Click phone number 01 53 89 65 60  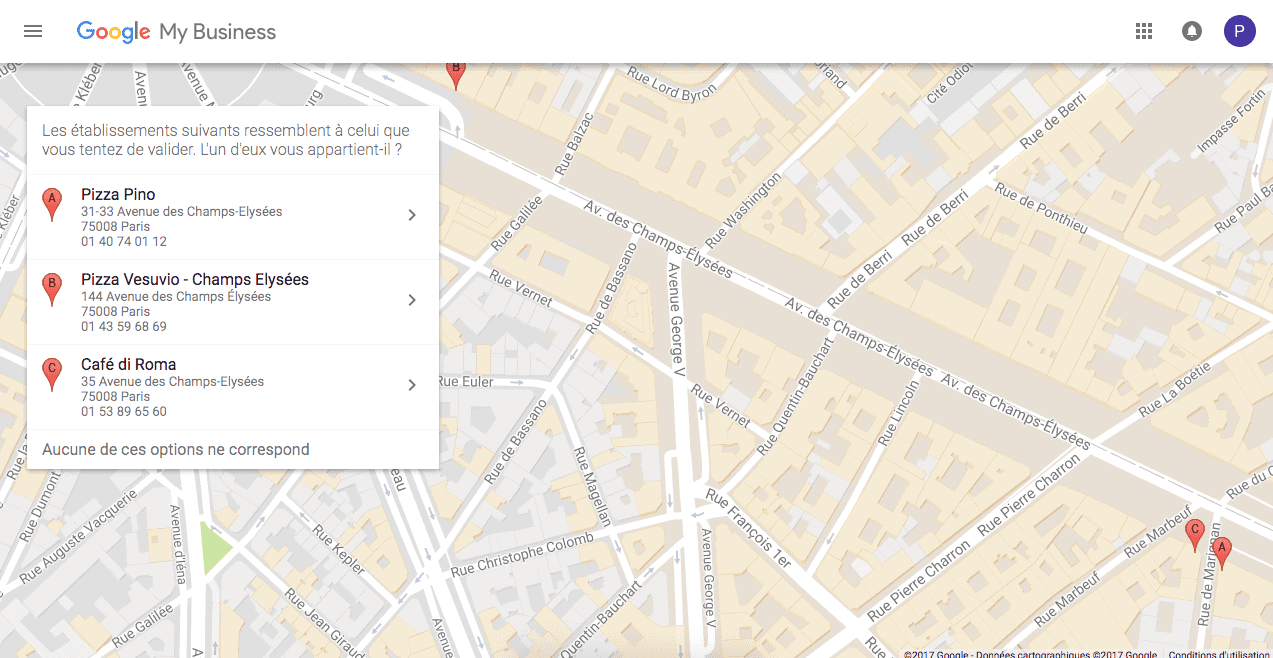pyautogui.click(x=124, y=412)
